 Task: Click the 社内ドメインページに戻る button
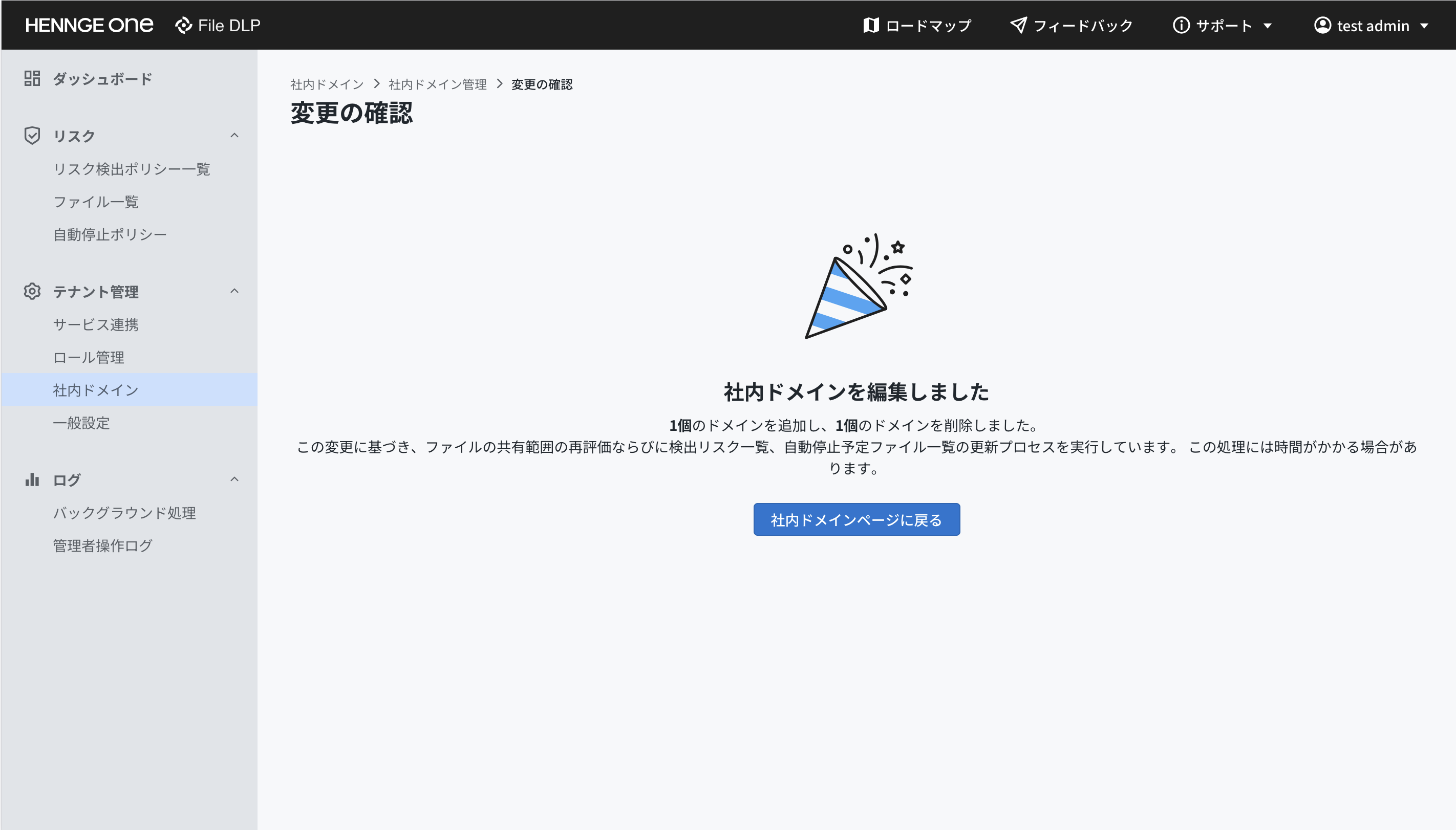click(x=856, y=519)
